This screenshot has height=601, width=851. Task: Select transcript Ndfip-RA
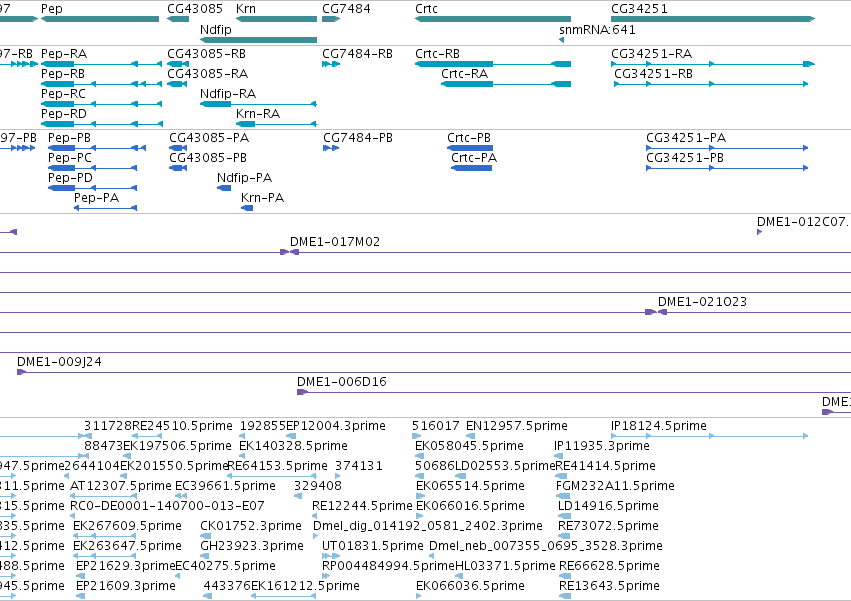tap(258, 104)
